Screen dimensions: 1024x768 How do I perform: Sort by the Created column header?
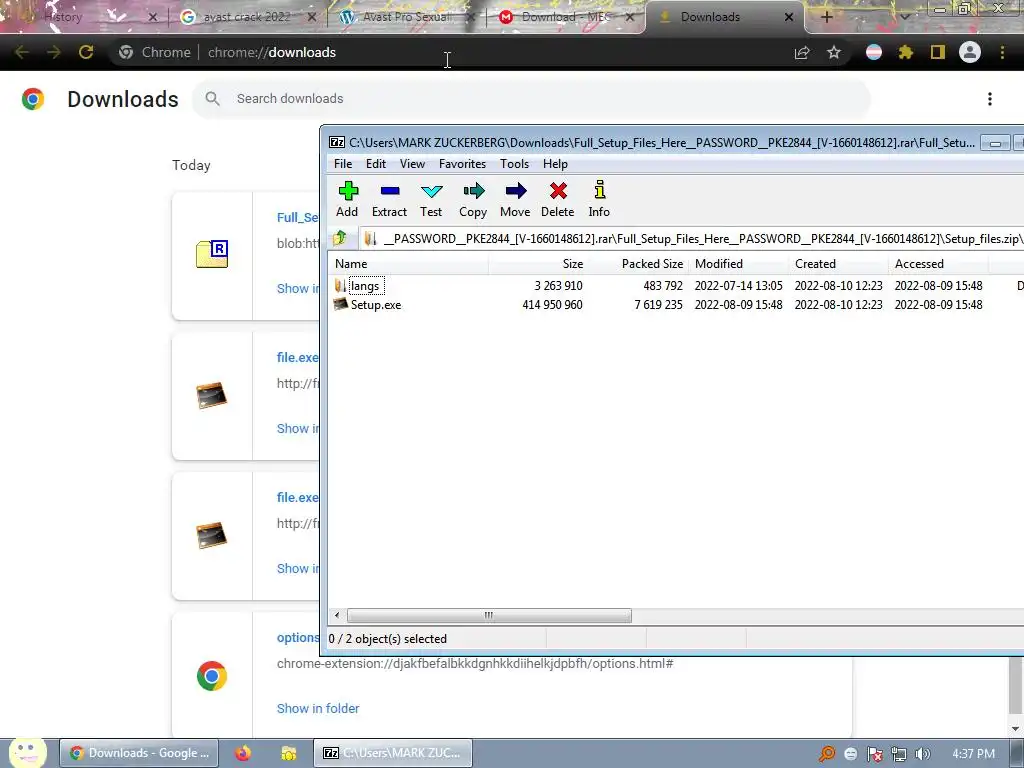(x=839, y=264)
